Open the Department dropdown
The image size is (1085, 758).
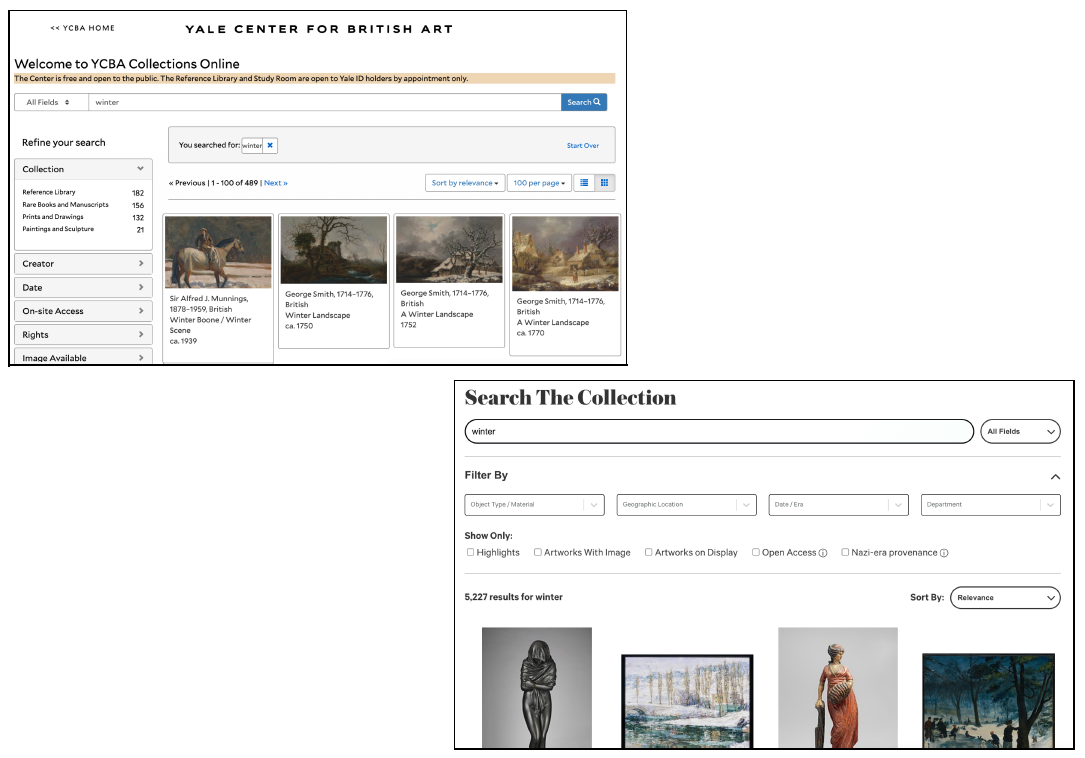click(x=991, y=505)
